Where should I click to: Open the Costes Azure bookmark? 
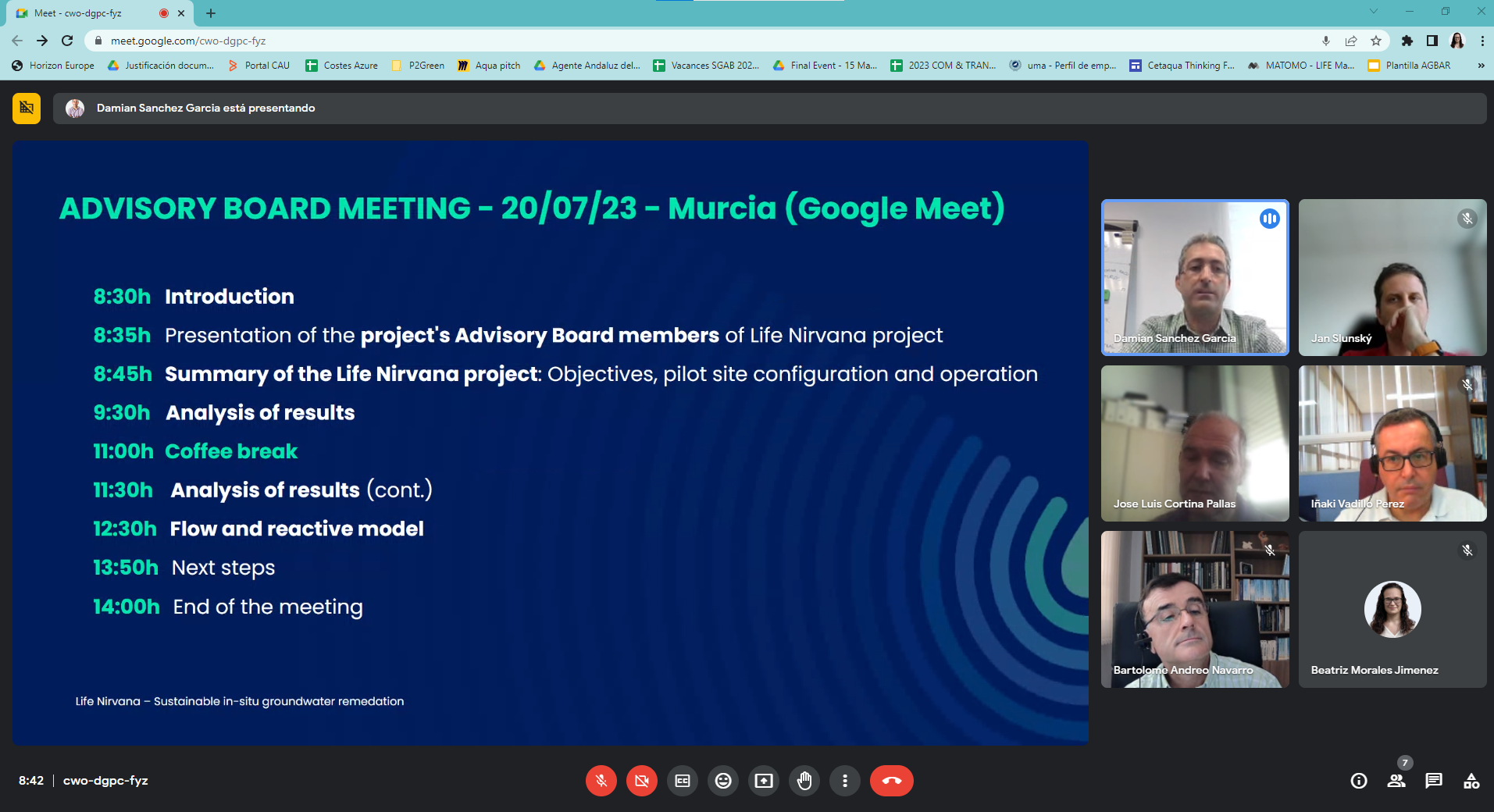pyautogui.click(x=341, y=66)
